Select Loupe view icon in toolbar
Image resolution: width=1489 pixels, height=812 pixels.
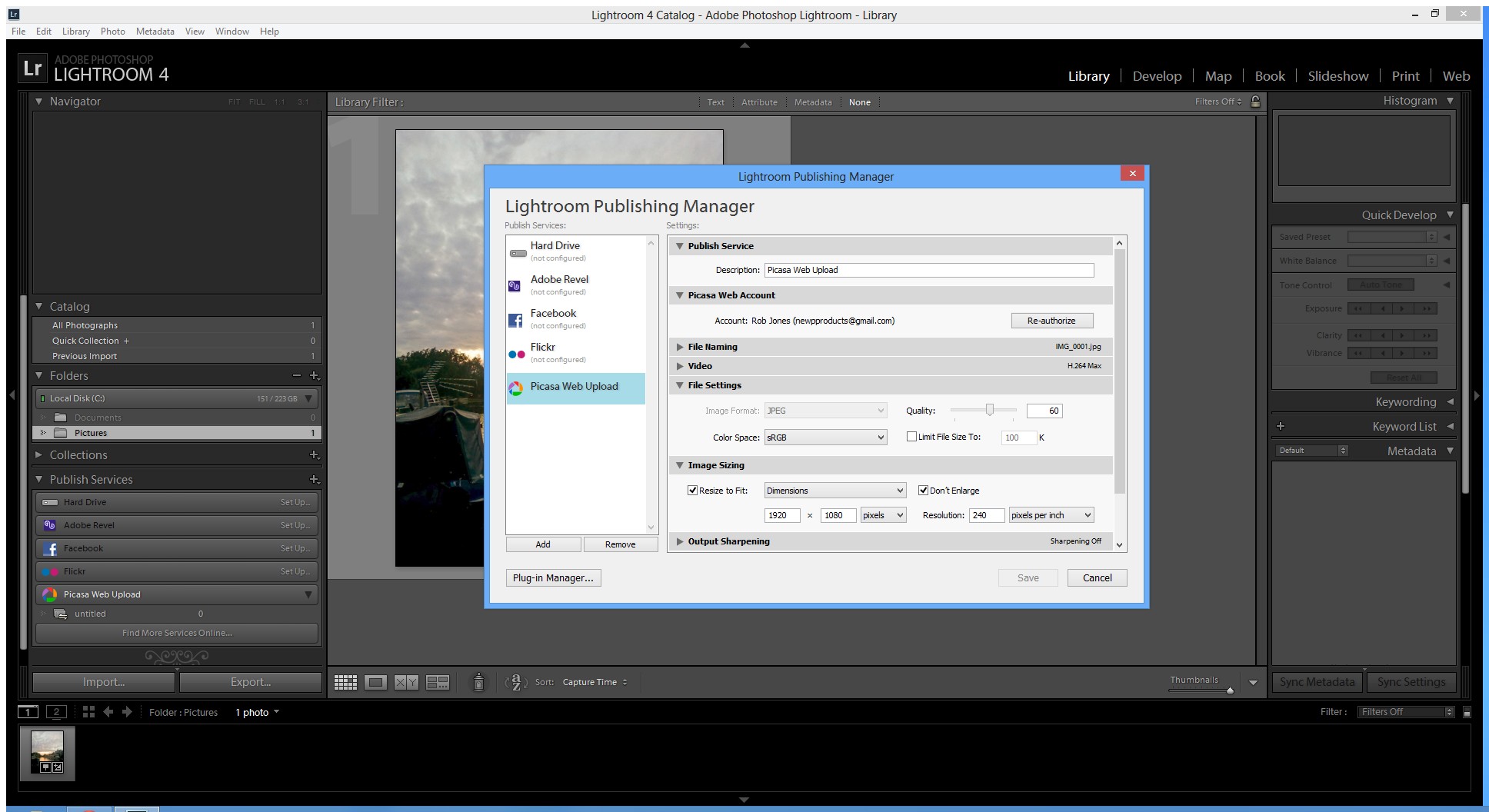pos(375,682)
